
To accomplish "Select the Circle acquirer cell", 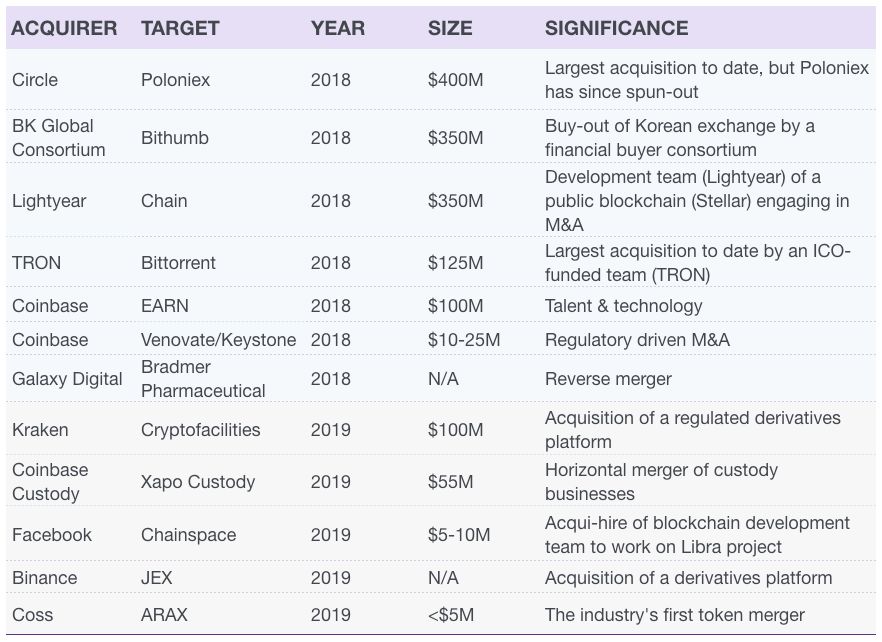I will click(35, 80).
